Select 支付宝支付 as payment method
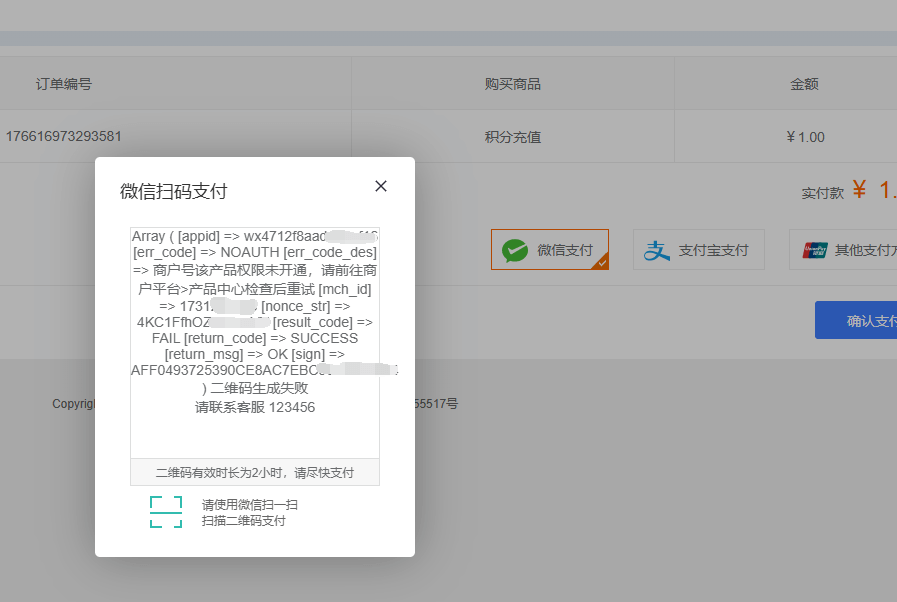Screen dimensions: 897x602 pos(697,250)
